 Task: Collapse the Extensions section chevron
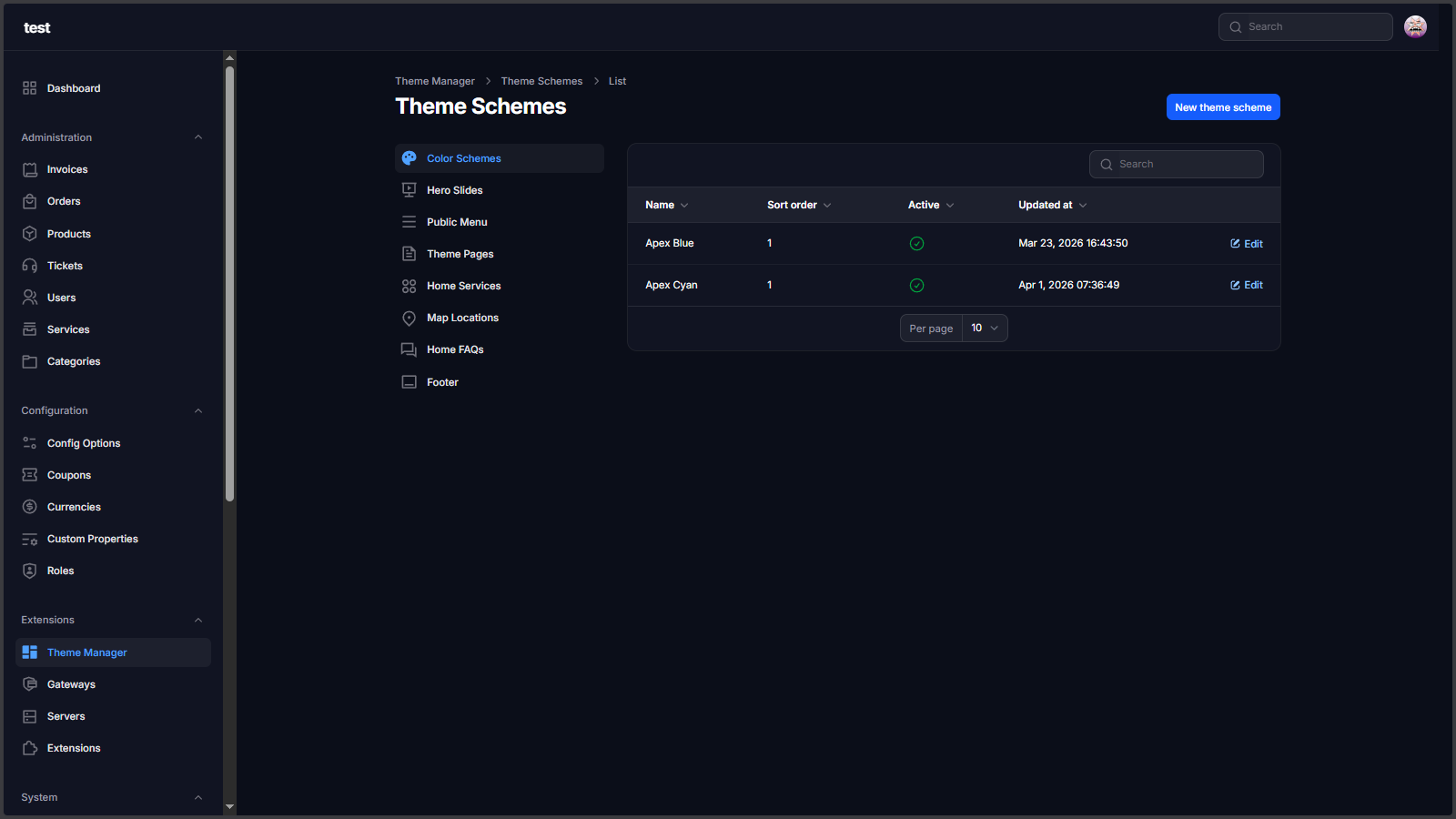click(198, 620)
